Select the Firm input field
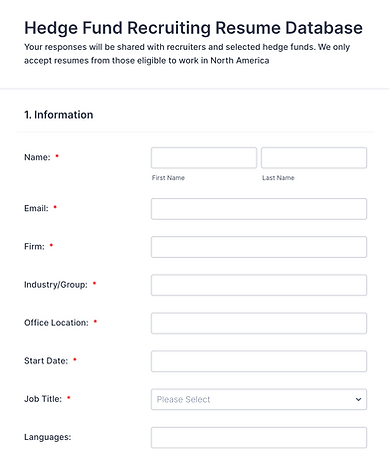This screenshot has width=389, height=456. coord(259,247)
